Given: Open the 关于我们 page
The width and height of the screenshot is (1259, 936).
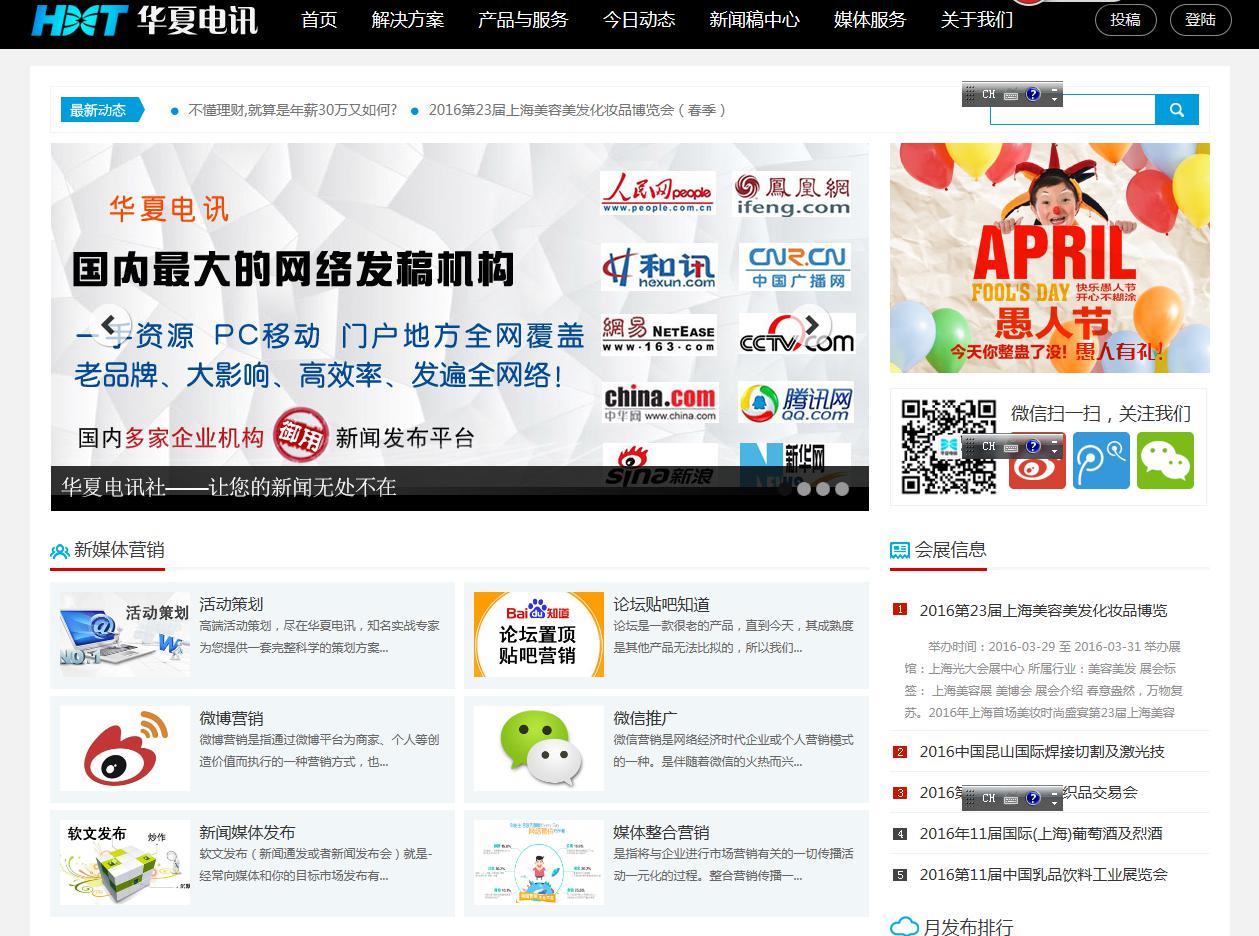Looking at the screenshot, I should click(x=977, y=20).
